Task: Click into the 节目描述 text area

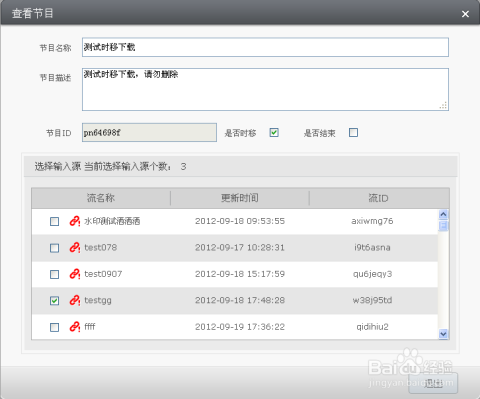Action: (x=265, y=89)
